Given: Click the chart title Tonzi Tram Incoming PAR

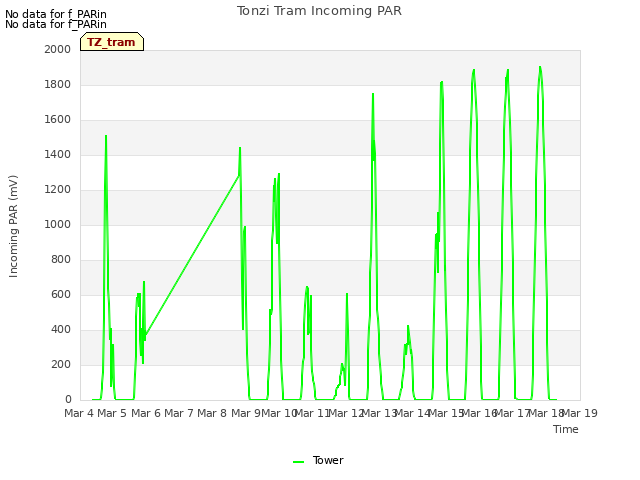Looking at the screenshot, I should (319, 11).
